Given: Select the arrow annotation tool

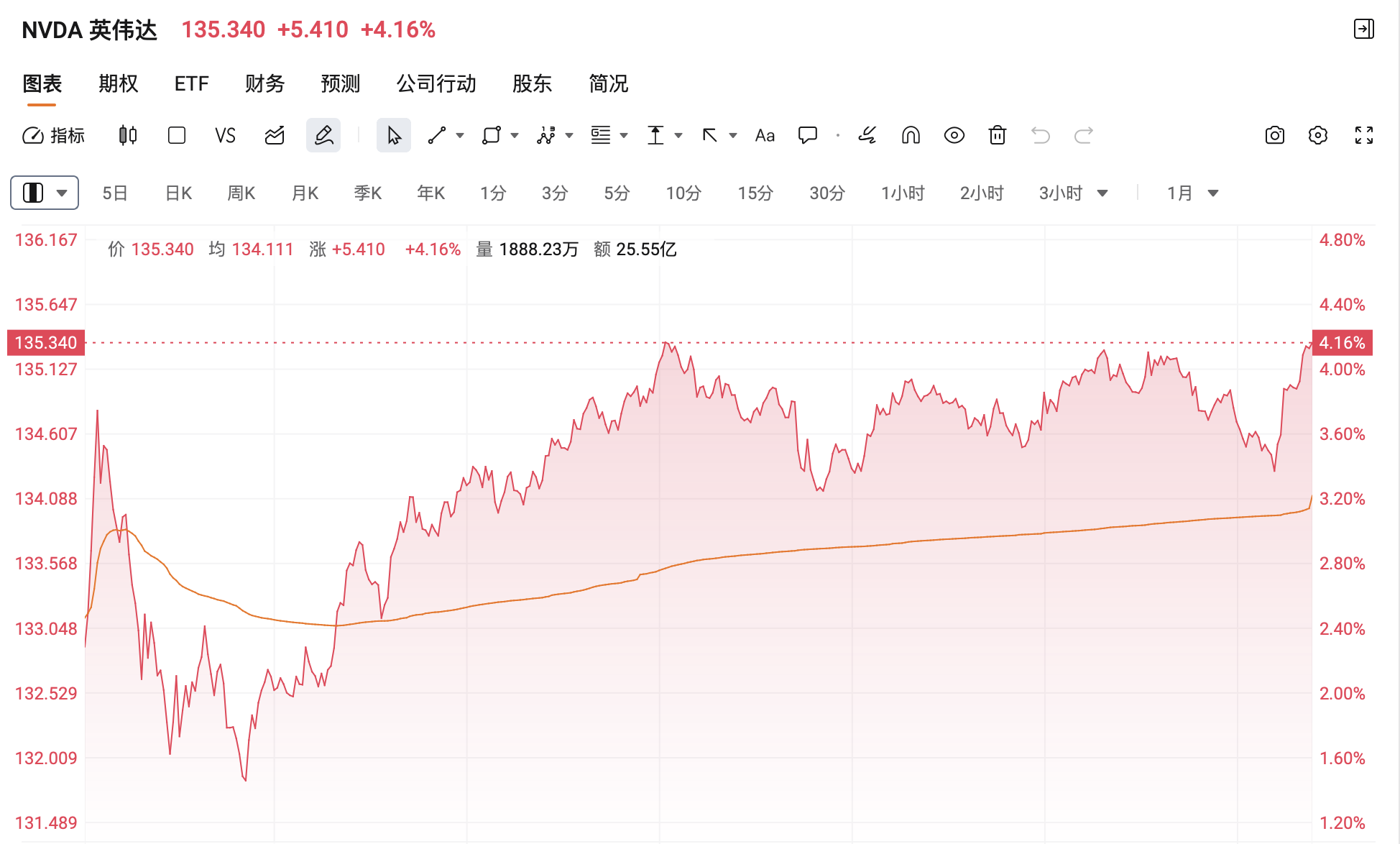Looking at the screenshot, I should pos(710,135).
